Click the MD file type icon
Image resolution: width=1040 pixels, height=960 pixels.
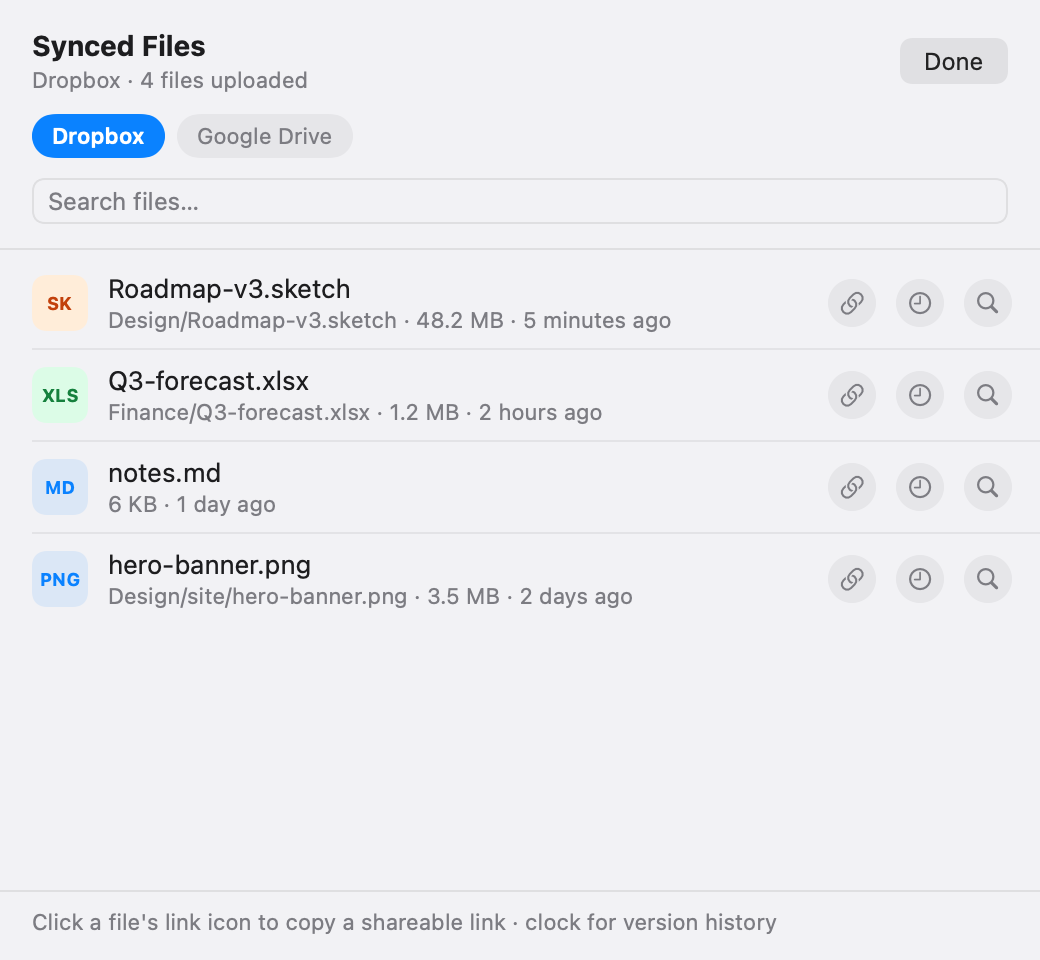[x=60, y=487]
